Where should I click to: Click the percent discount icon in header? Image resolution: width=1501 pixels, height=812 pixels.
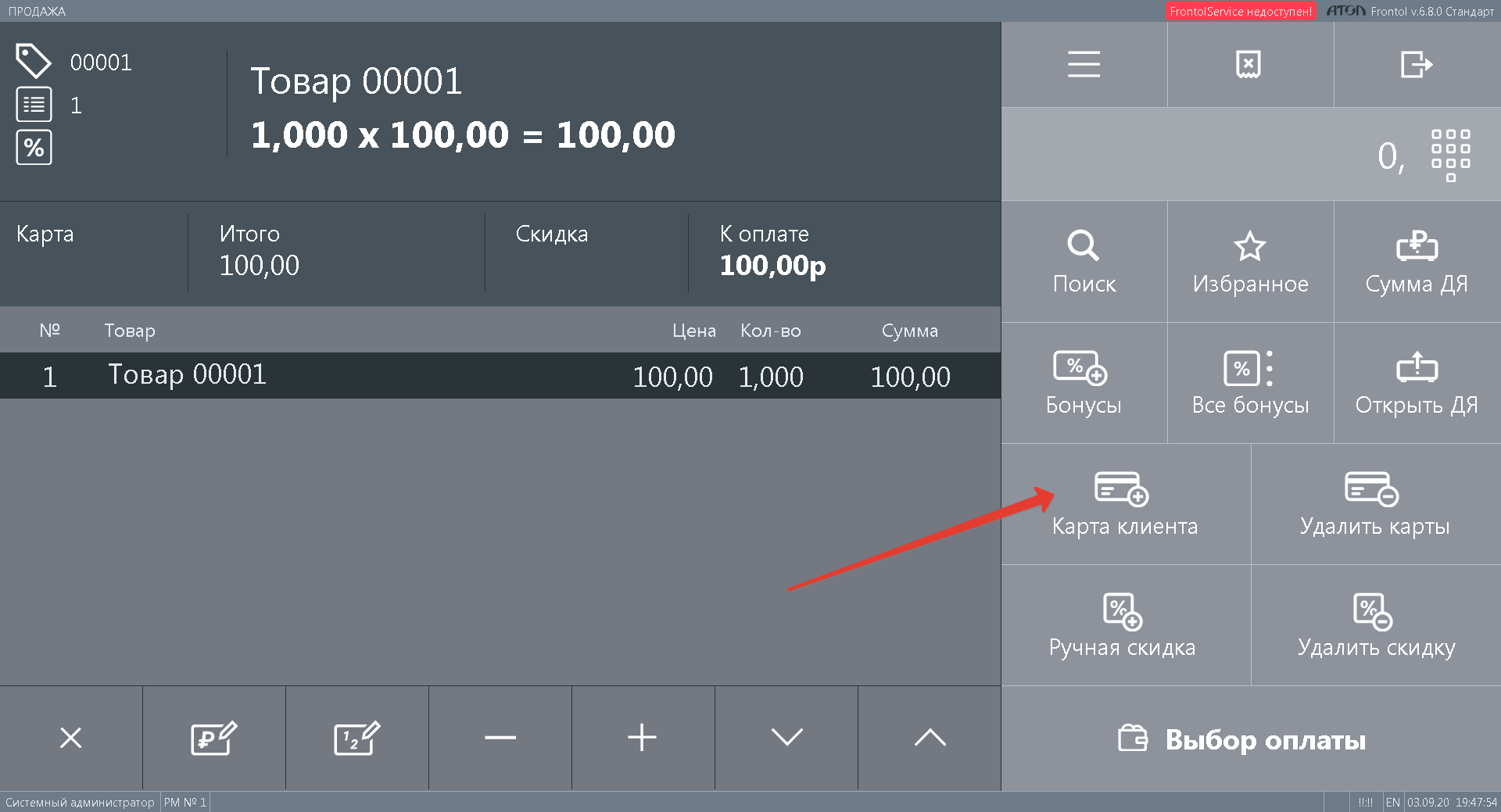[x=34, y=147]
